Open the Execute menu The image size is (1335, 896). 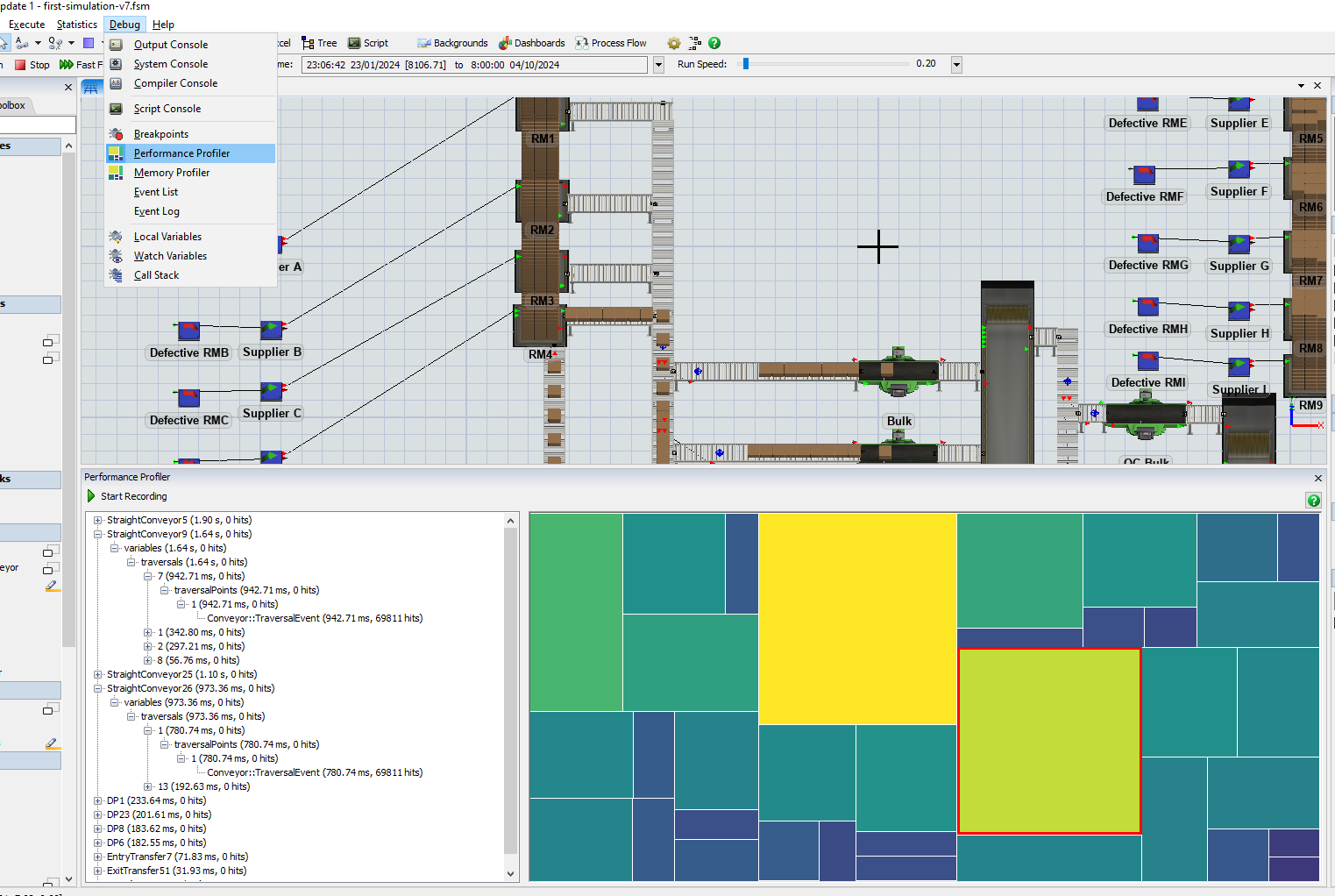pyautogui.click(x=26, y=25)
